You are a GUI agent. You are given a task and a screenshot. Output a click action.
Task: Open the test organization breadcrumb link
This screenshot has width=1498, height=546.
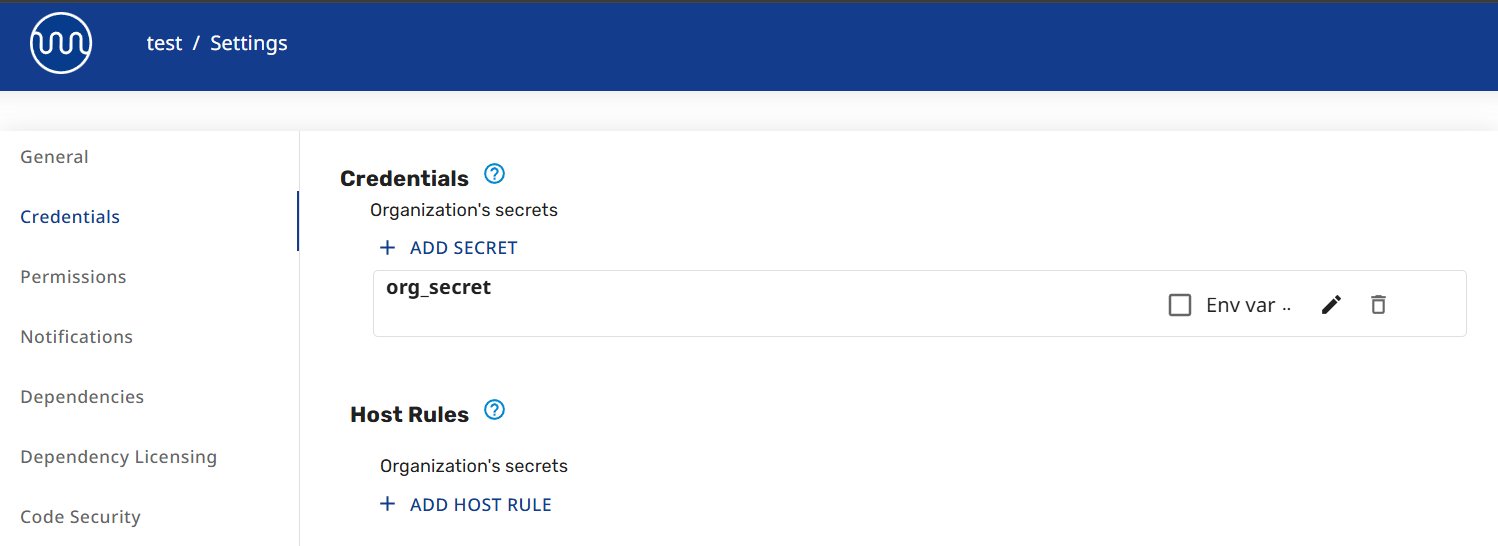click(164, 43)
